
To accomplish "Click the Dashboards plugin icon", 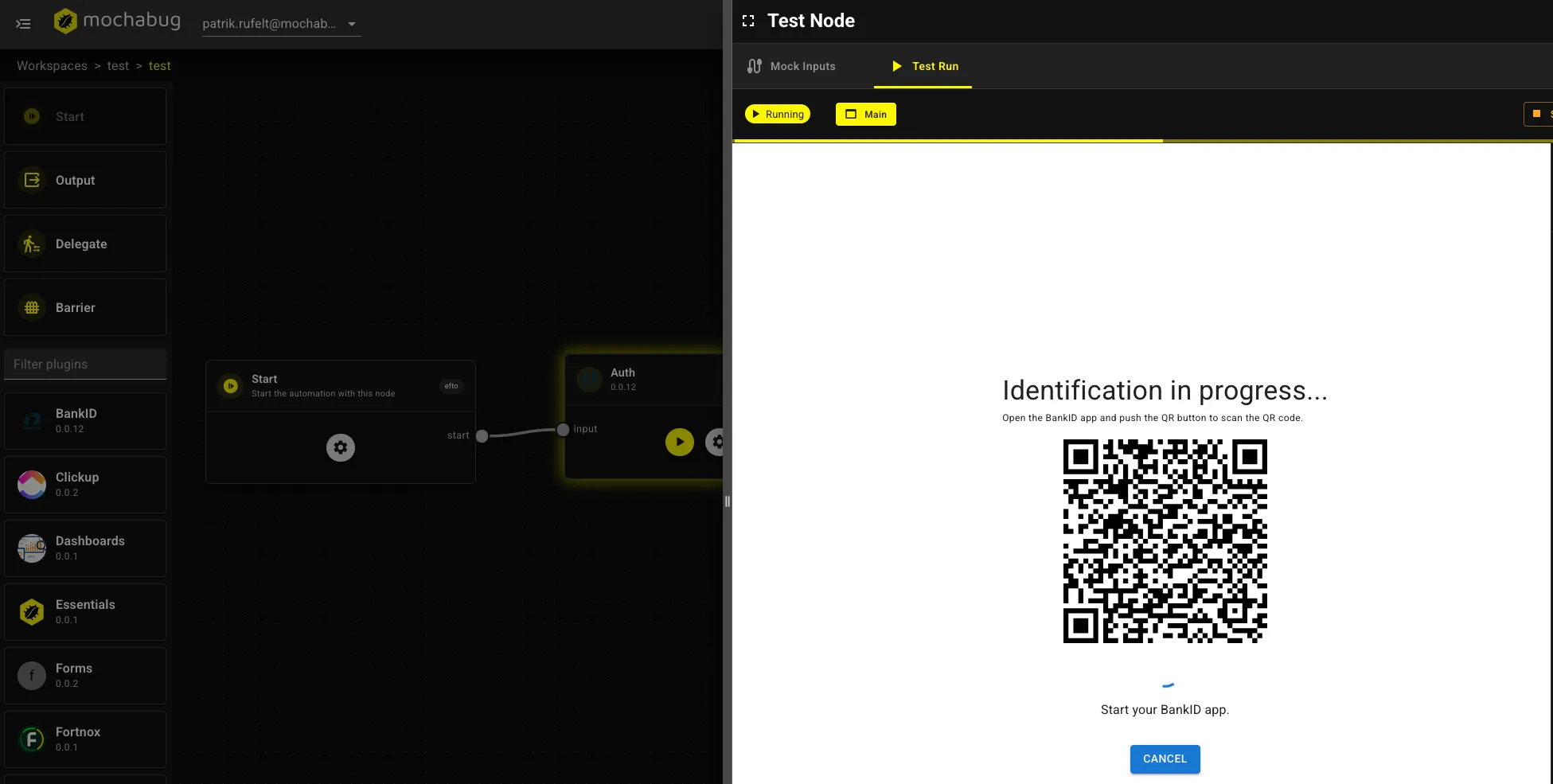I will [31, 548].
